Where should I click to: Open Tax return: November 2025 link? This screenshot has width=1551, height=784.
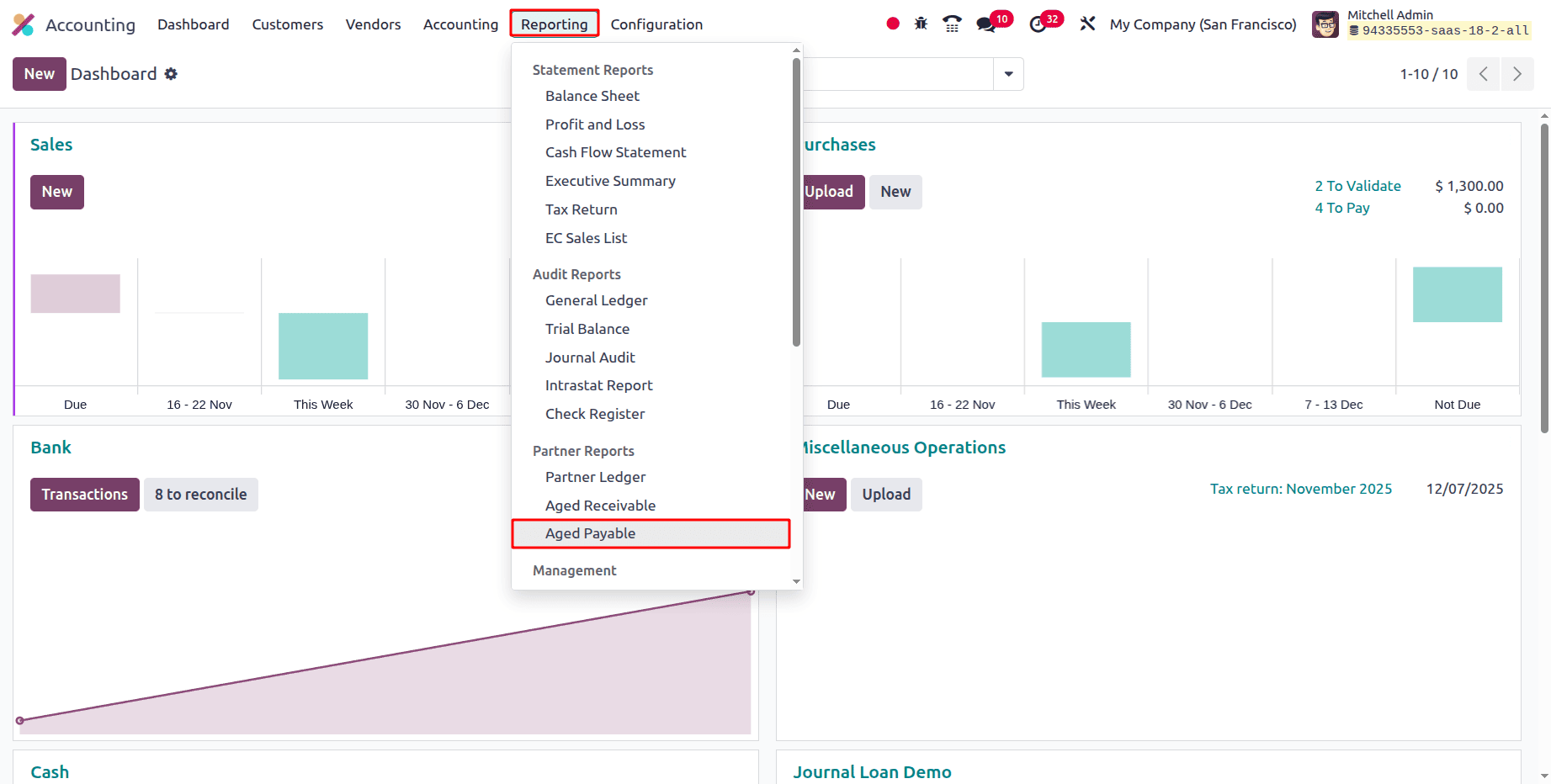tap(1301, 489)
